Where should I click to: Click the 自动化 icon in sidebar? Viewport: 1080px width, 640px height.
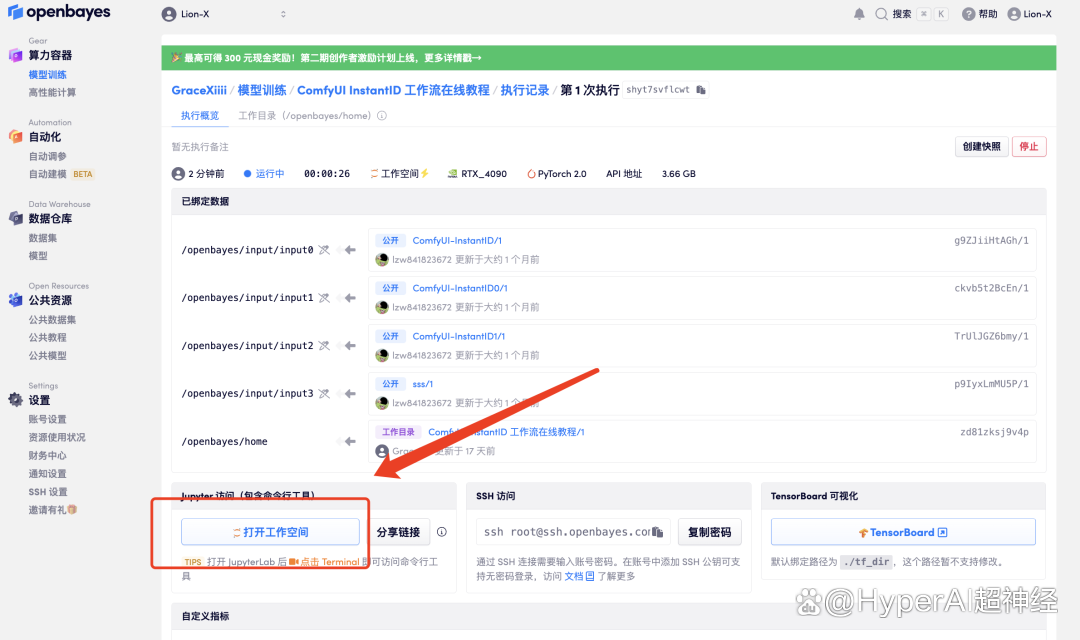15,136
